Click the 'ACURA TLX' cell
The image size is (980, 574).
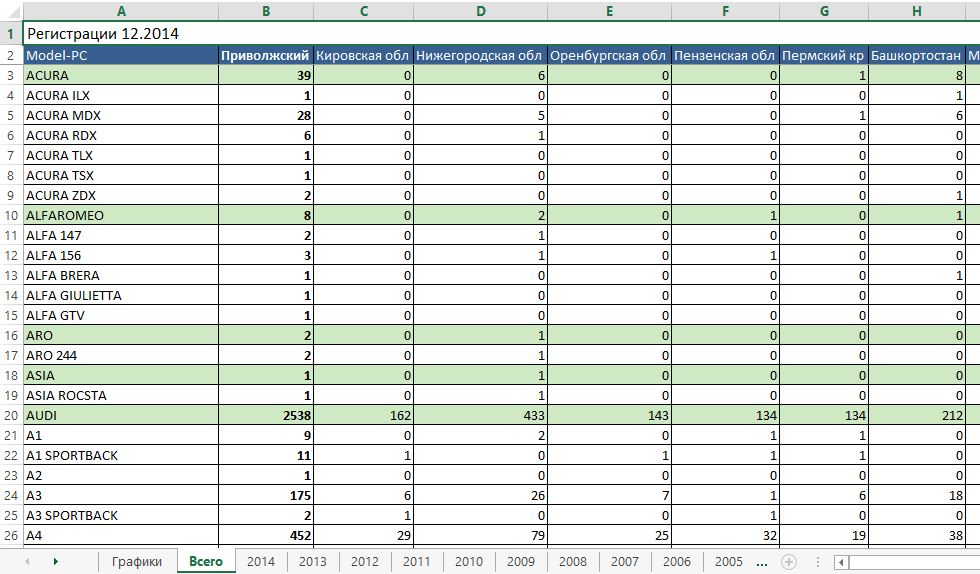click(121, 155)
